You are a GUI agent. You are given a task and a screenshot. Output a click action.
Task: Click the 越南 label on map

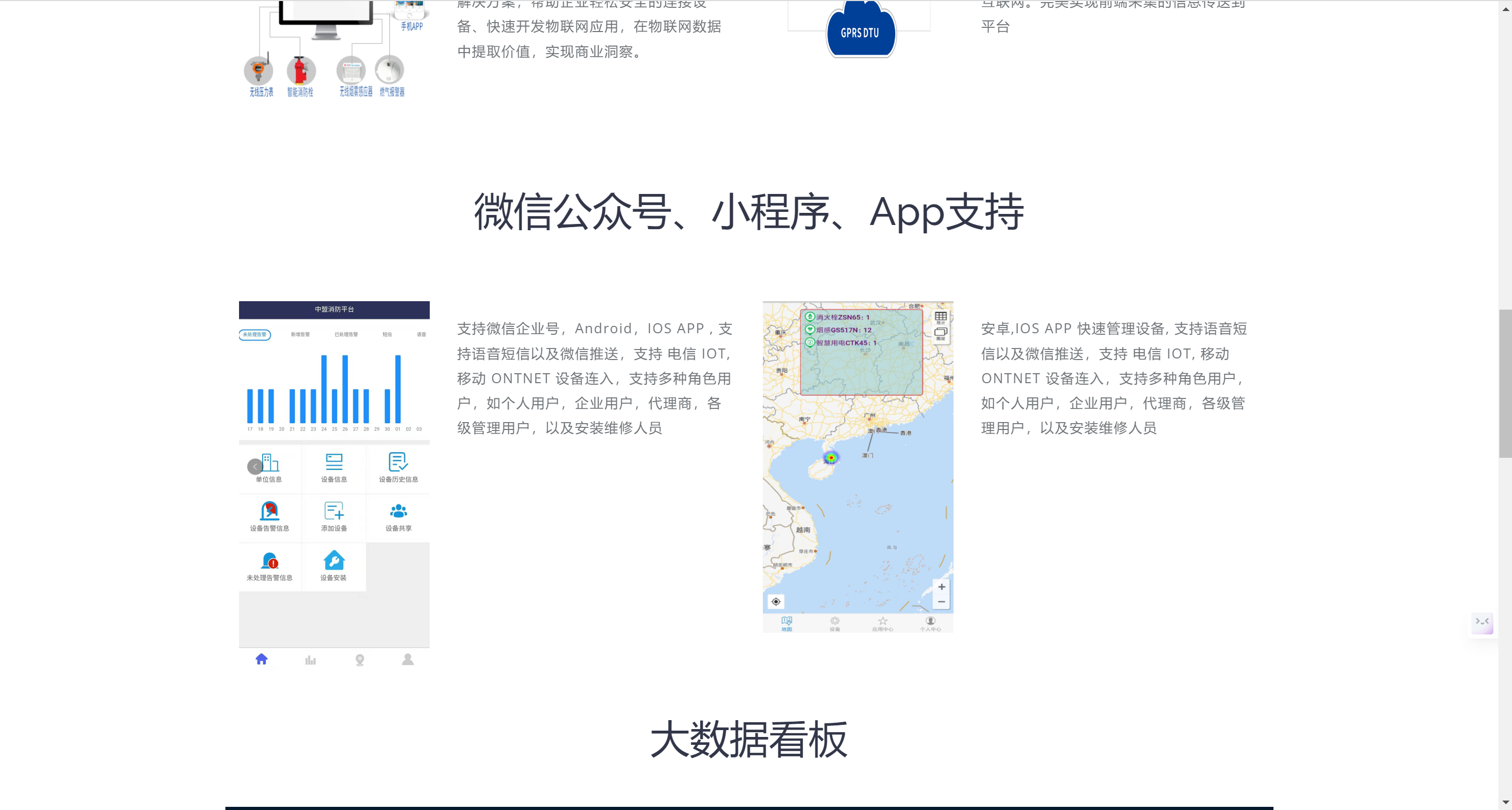(803, 530)
